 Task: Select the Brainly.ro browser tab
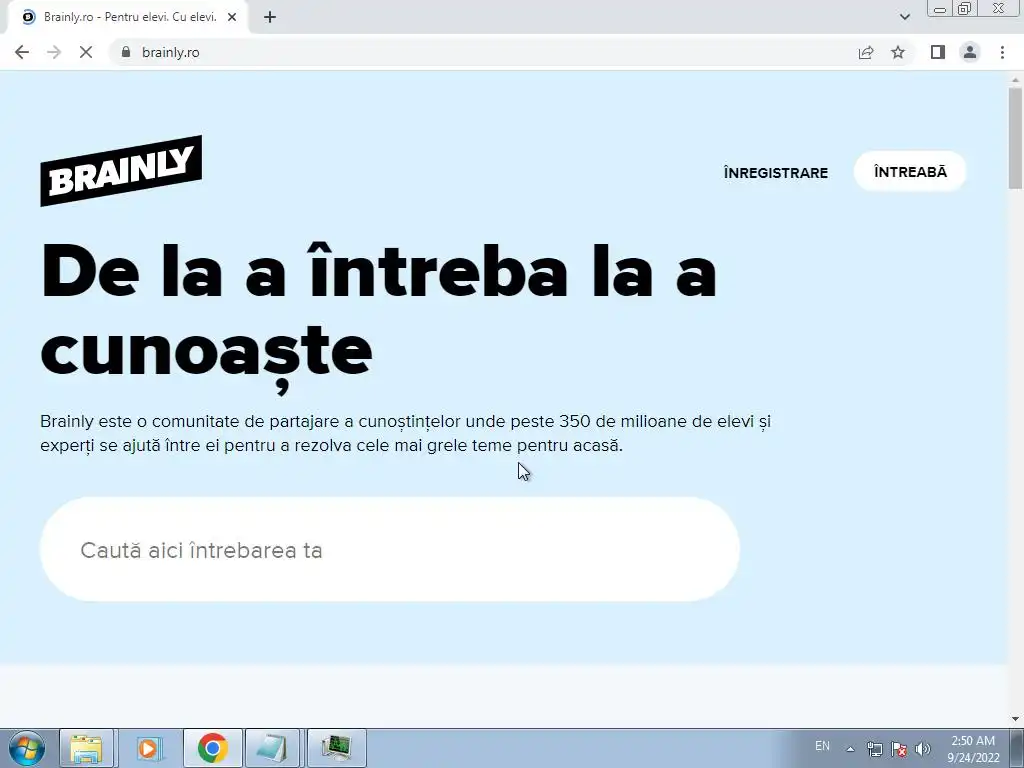(128, 17)
